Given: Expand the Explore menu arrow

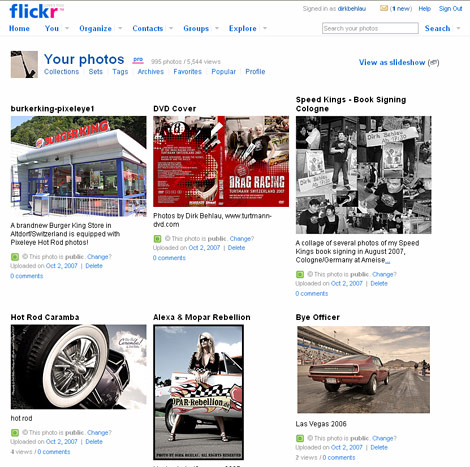Looking at the screenshot, I should tap(265, 28).
